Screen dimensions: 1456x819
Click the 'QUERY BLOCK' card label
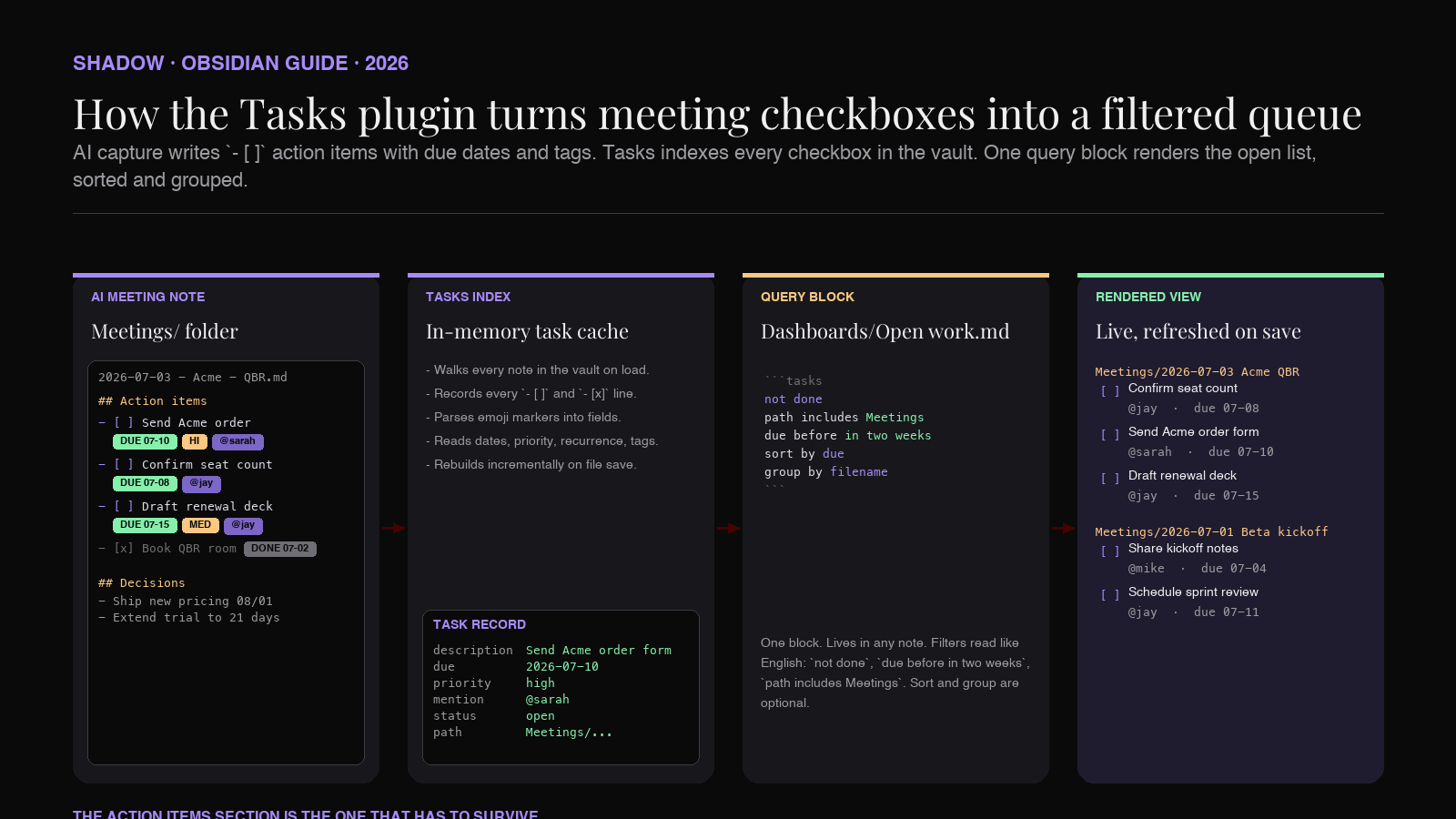tap(807, 297)
